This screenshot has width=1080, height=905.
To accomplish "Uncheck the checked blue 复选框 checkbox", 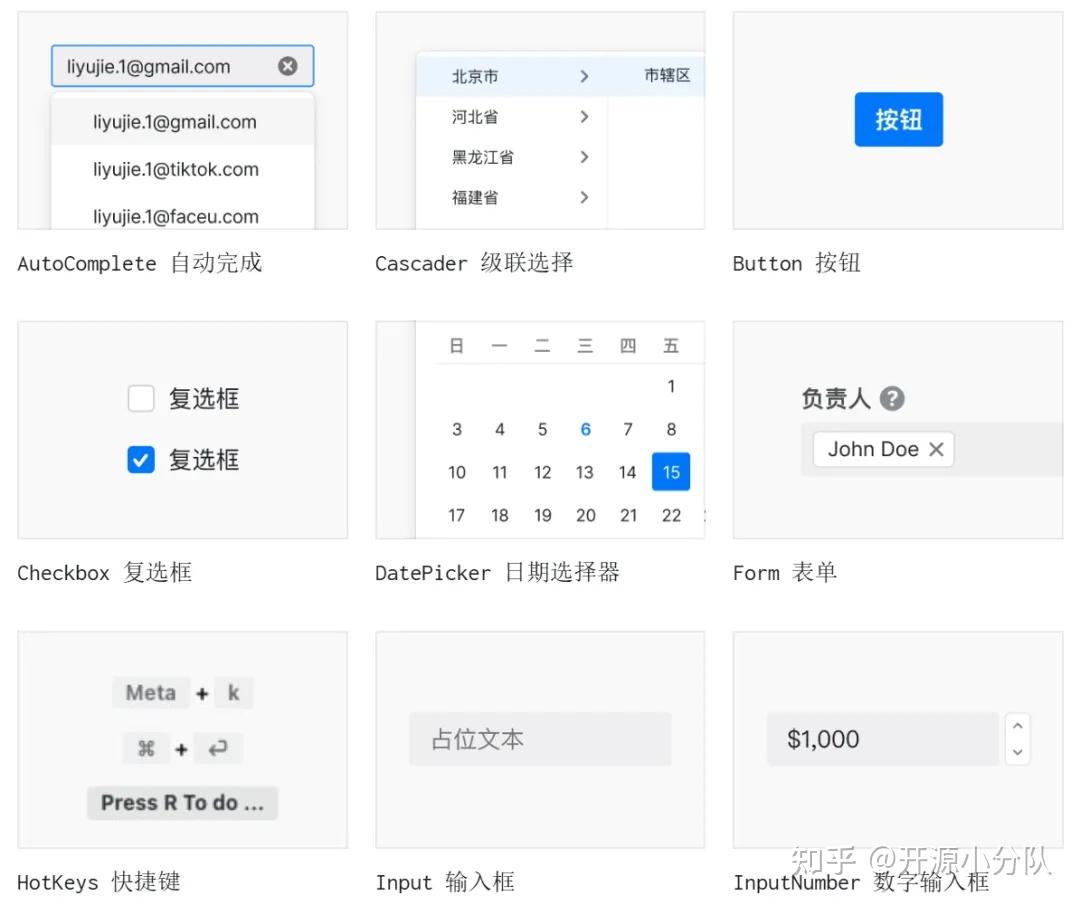I will click(x=141, y=460).
